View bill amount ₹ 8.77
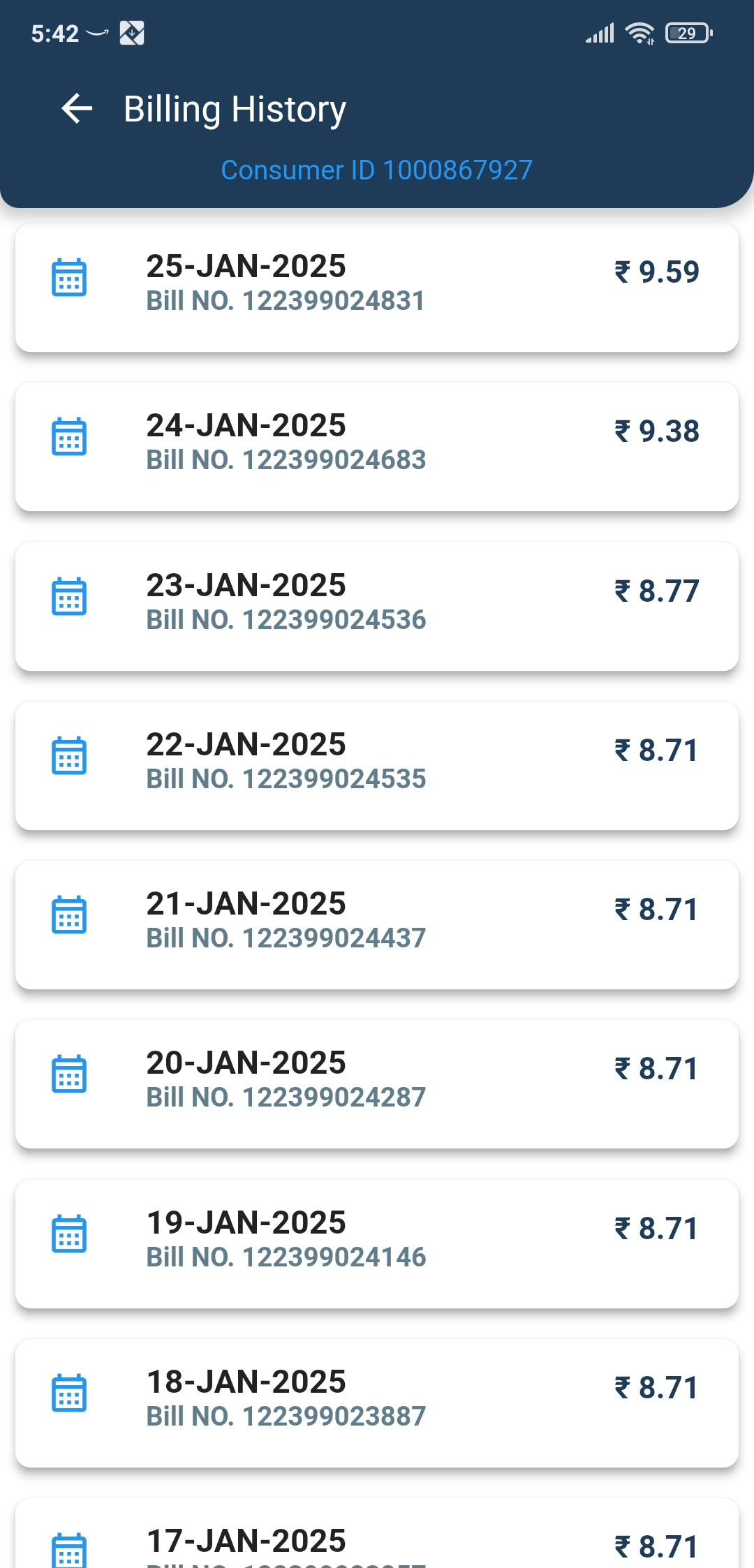 pyautogui.click(x=656, y=591)
